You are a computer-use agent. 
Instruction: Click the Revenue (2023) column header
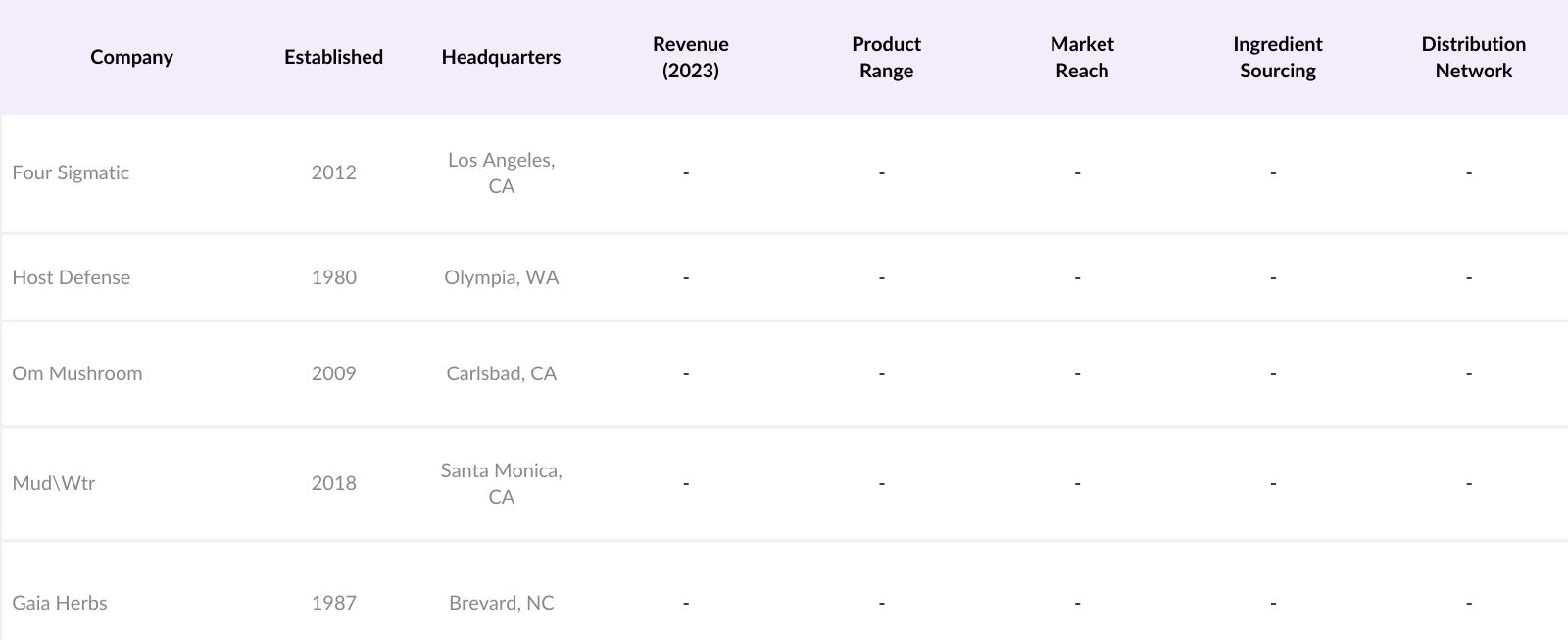(690, 57)
